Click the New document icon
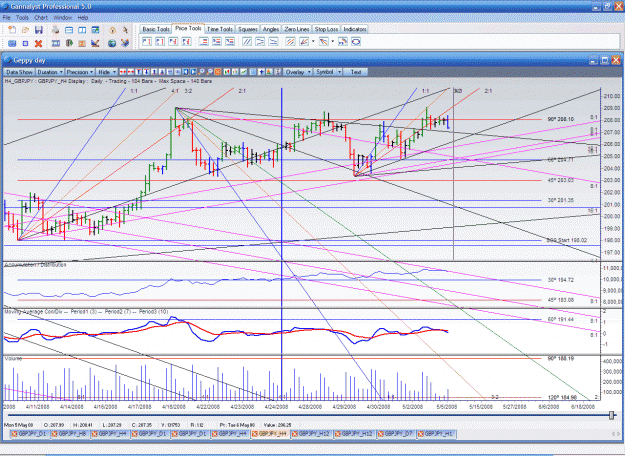The width and height of the screenshot is (625, 456). [x=12, y=30]
